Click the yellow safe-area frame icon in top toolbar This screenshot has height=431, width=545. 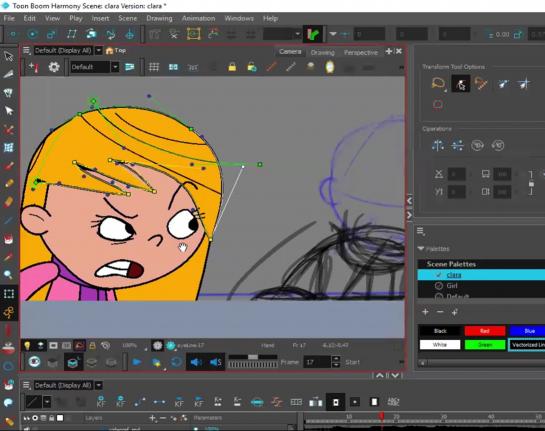[194, 34]
